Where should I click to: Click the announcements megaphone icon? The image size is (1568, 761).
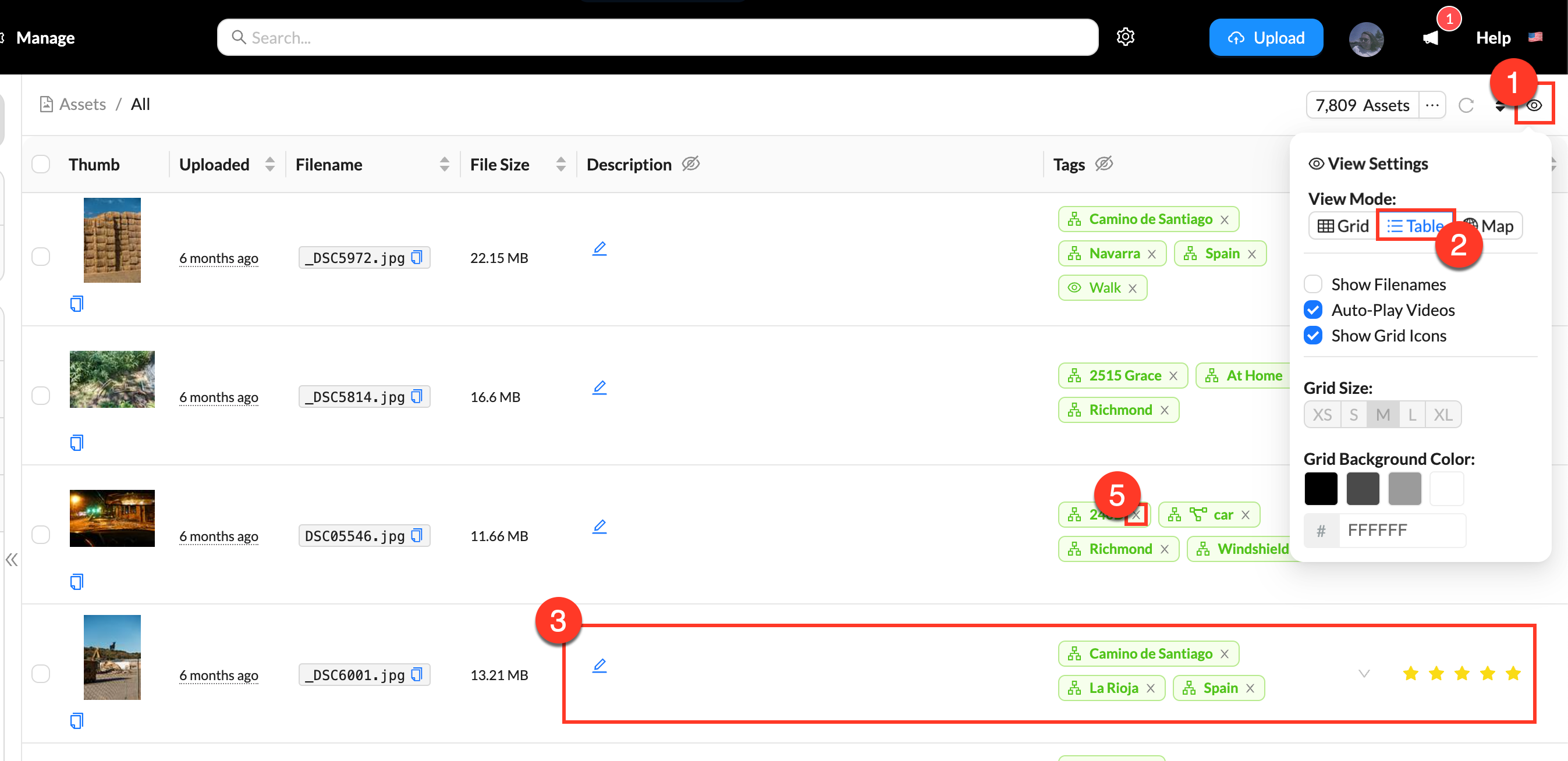tap(1431, 38)
